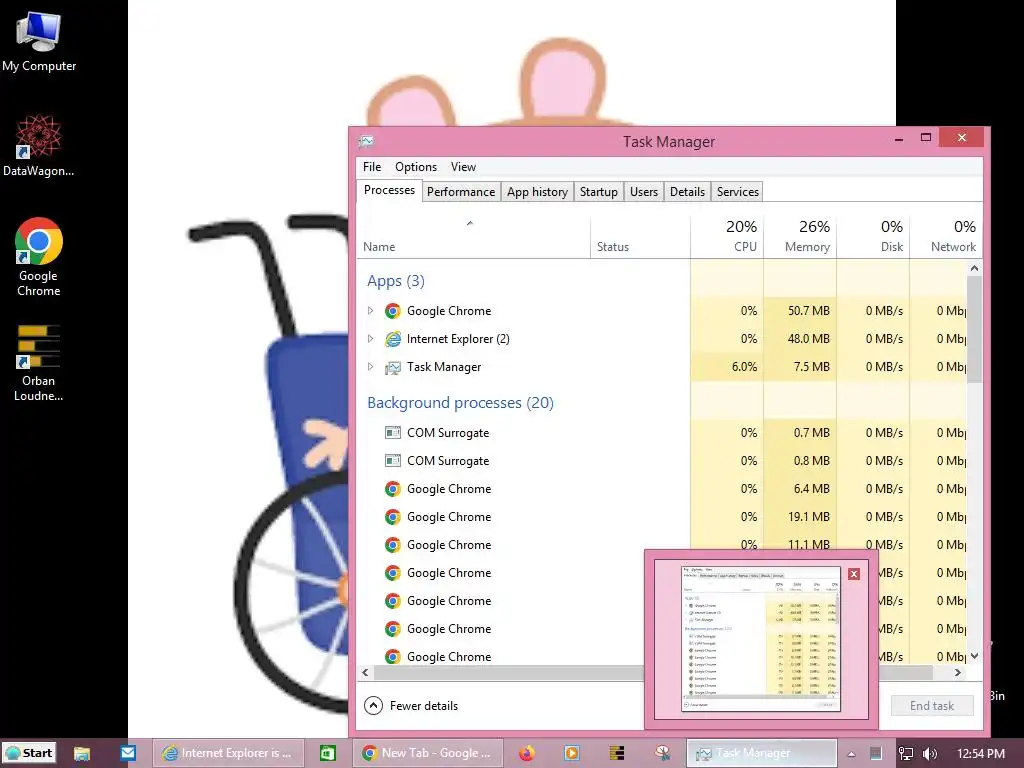Collapse view with Fewer details arrow
The height and width of the screenshot is (768, 1024).
click(373, 705)
